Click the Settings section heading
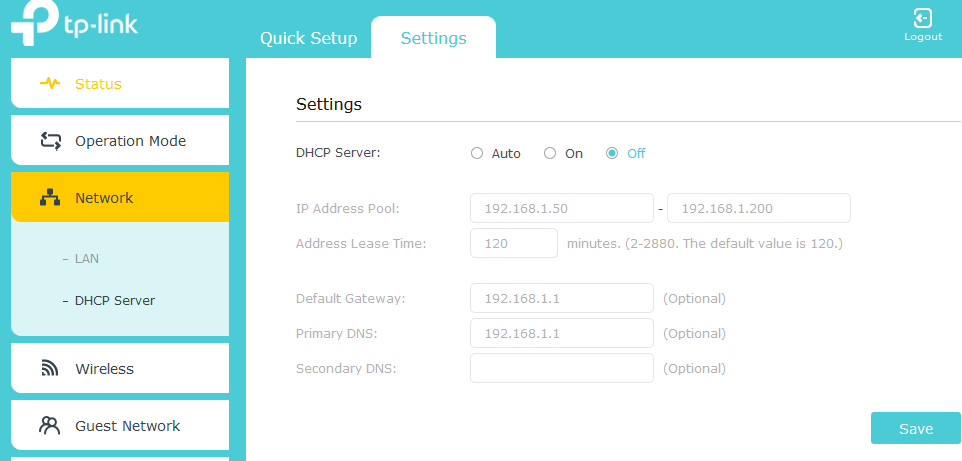The width and height of the screenshot is (962, 461). pyautogui.click(x=329, y=104)
